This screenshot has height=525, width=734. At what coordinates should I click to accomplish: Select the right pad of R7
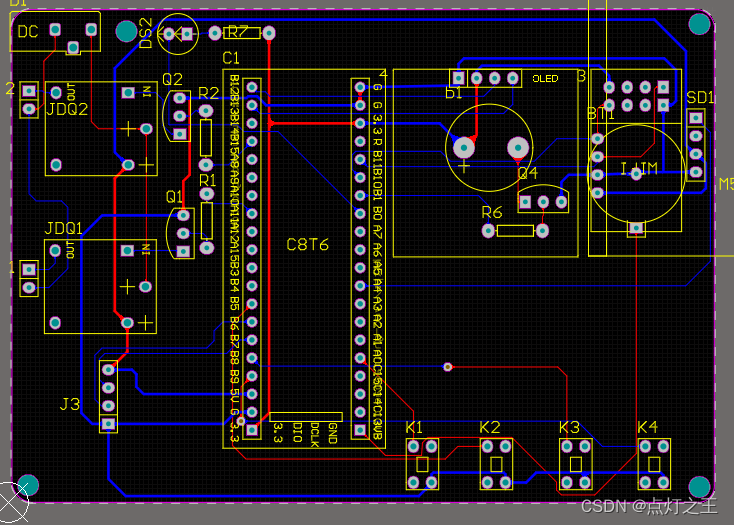click(x=269, y=33)
